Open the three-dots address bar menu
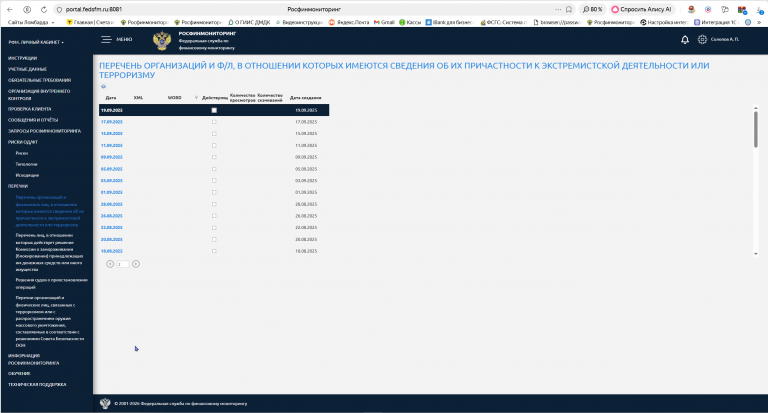 (x=558, y=9)
